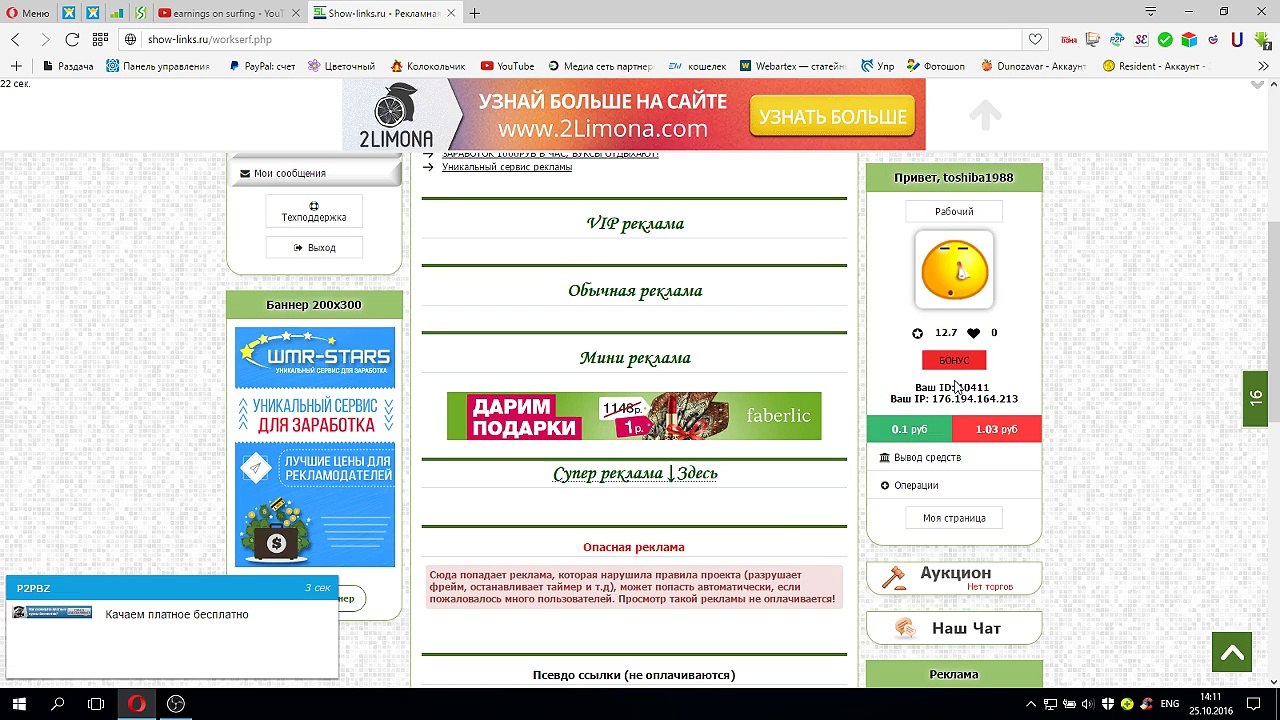1280x720 pixels.
Task: Click the red БОНУС button
Action: click(x=954, y=360)
